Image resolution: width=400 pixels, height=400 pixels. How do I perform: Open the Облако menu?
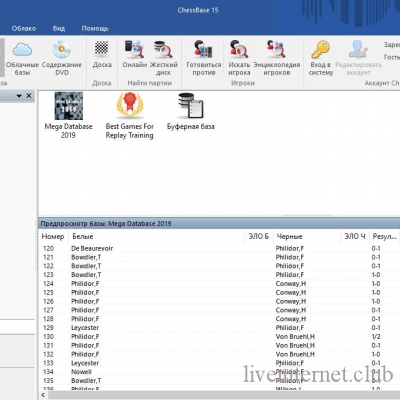[24, 29]
